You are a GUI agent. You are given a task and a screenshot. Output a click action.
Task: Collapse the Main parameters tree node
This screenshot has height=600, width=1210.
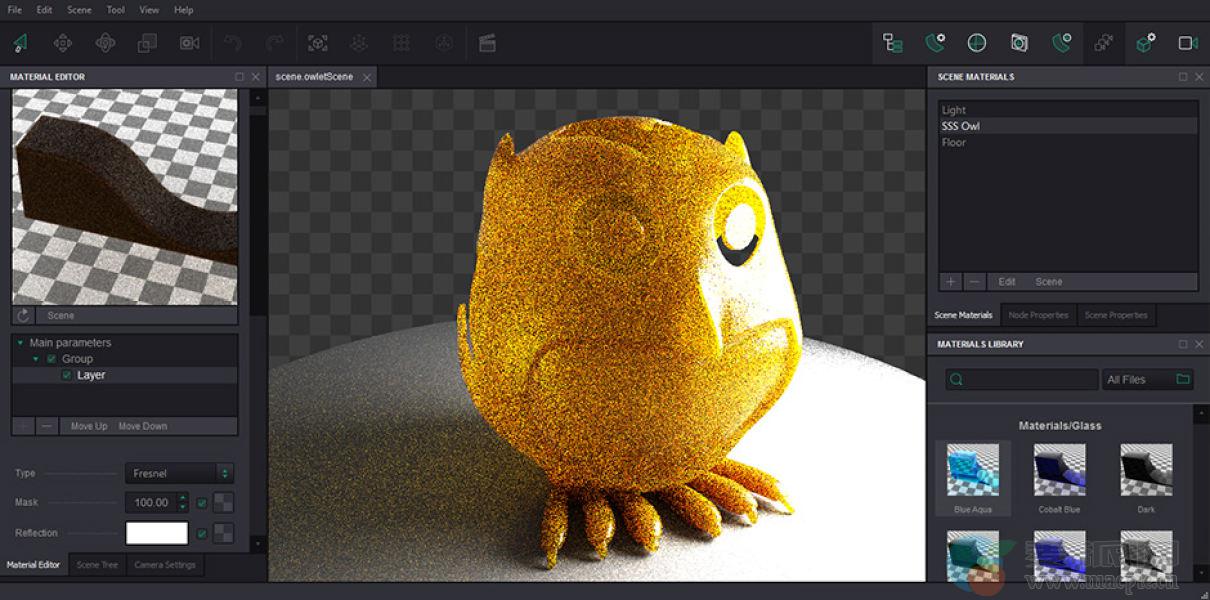pyautogui.click(x=20, y=343)
